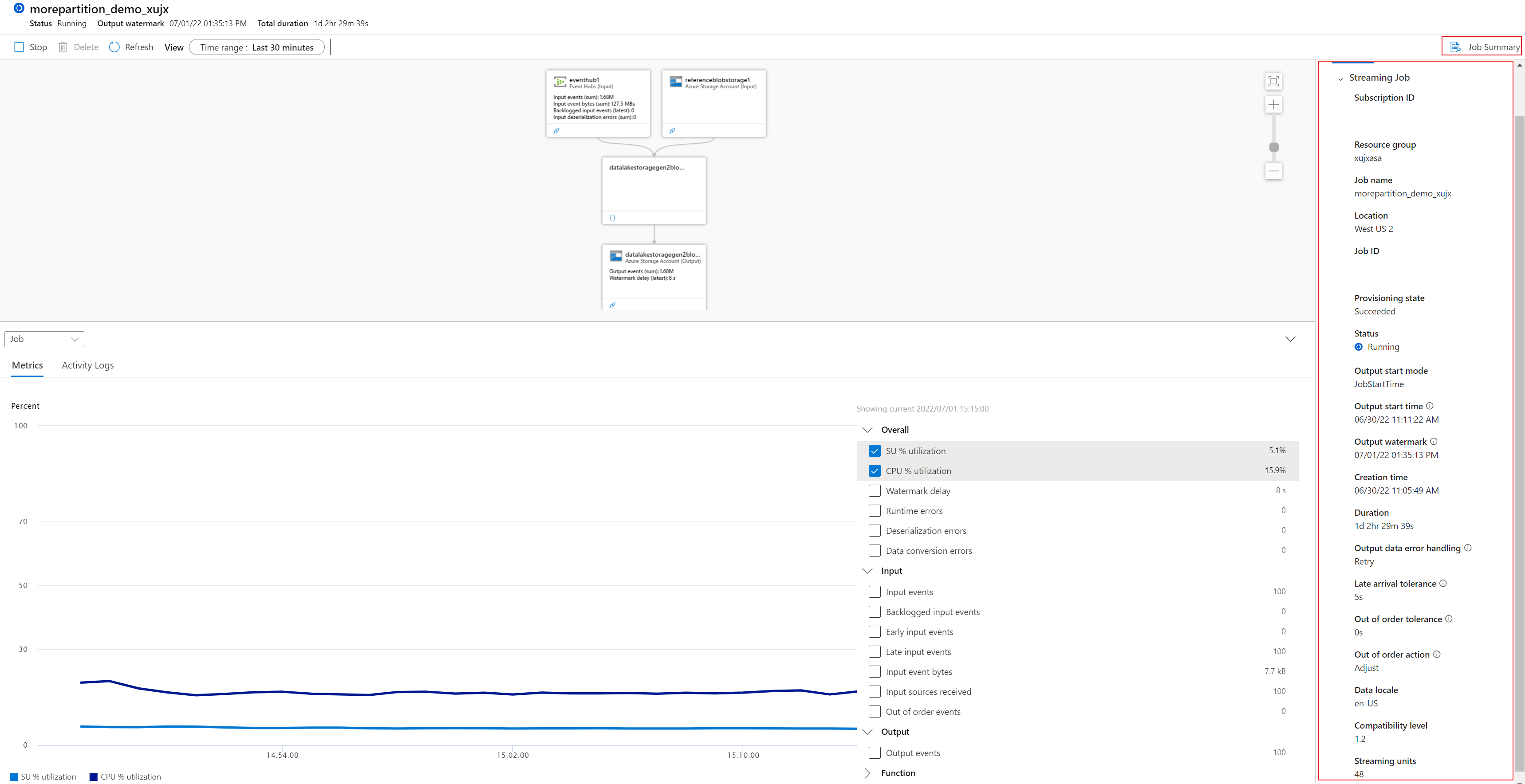Click the diagram zoom slider handle

(1274, 147)
